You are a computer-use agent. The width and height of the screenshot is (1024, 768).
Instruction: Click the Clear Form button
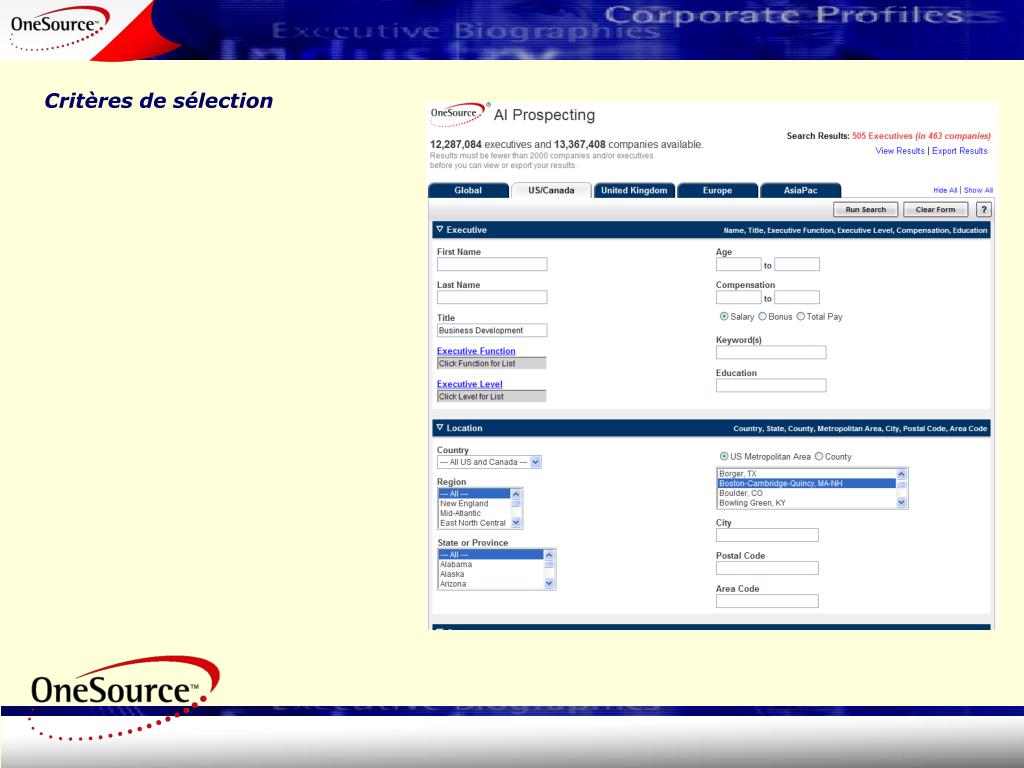pyautogui.click(x=935, y=210)
